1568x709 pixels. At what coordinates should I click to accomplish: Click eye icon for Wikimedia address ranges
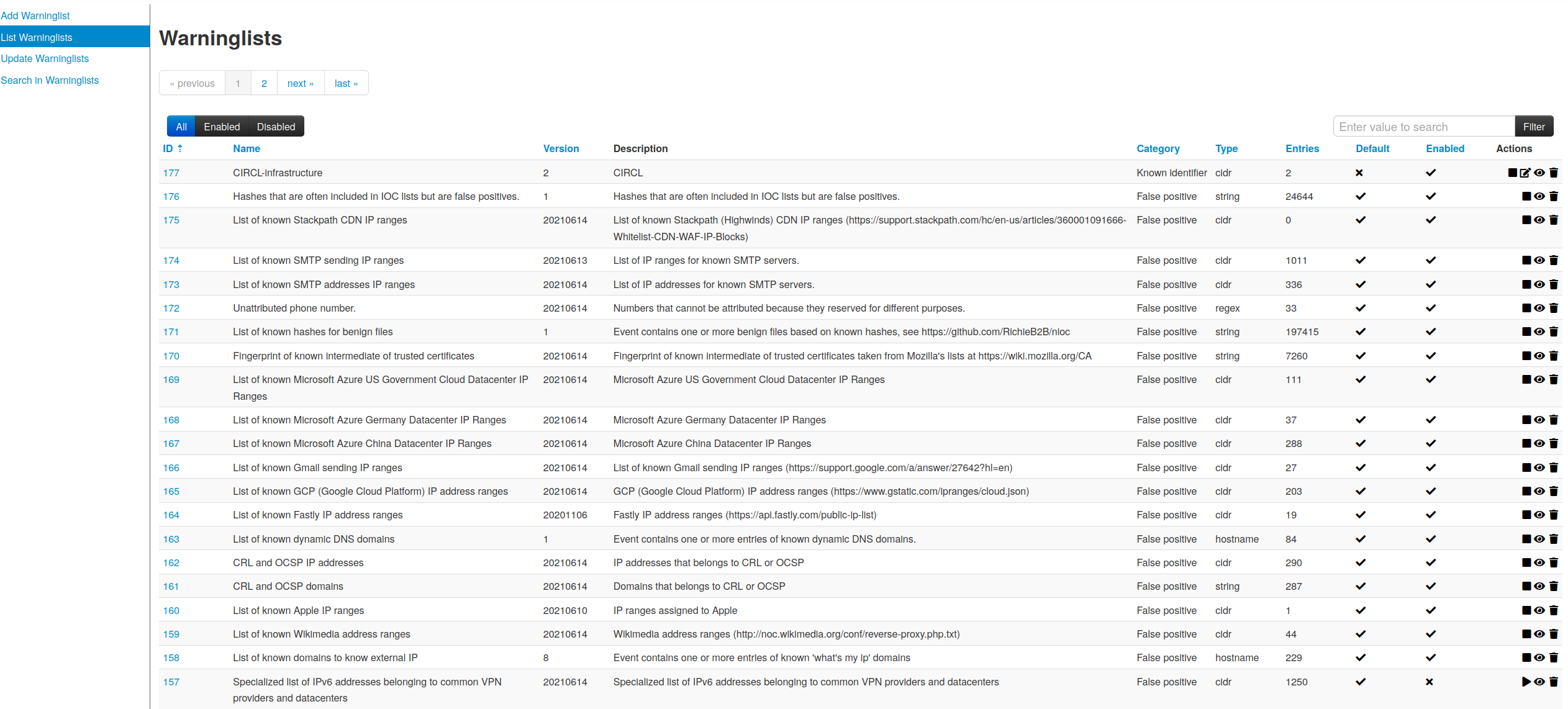click(1539, 634)
